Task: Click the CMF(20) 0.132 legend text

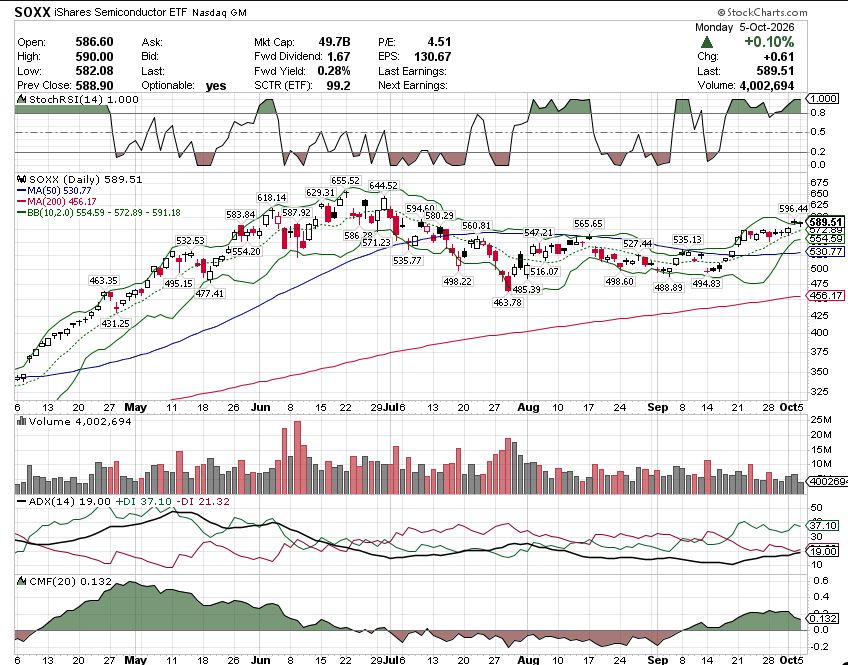Action: pos(70,582)
